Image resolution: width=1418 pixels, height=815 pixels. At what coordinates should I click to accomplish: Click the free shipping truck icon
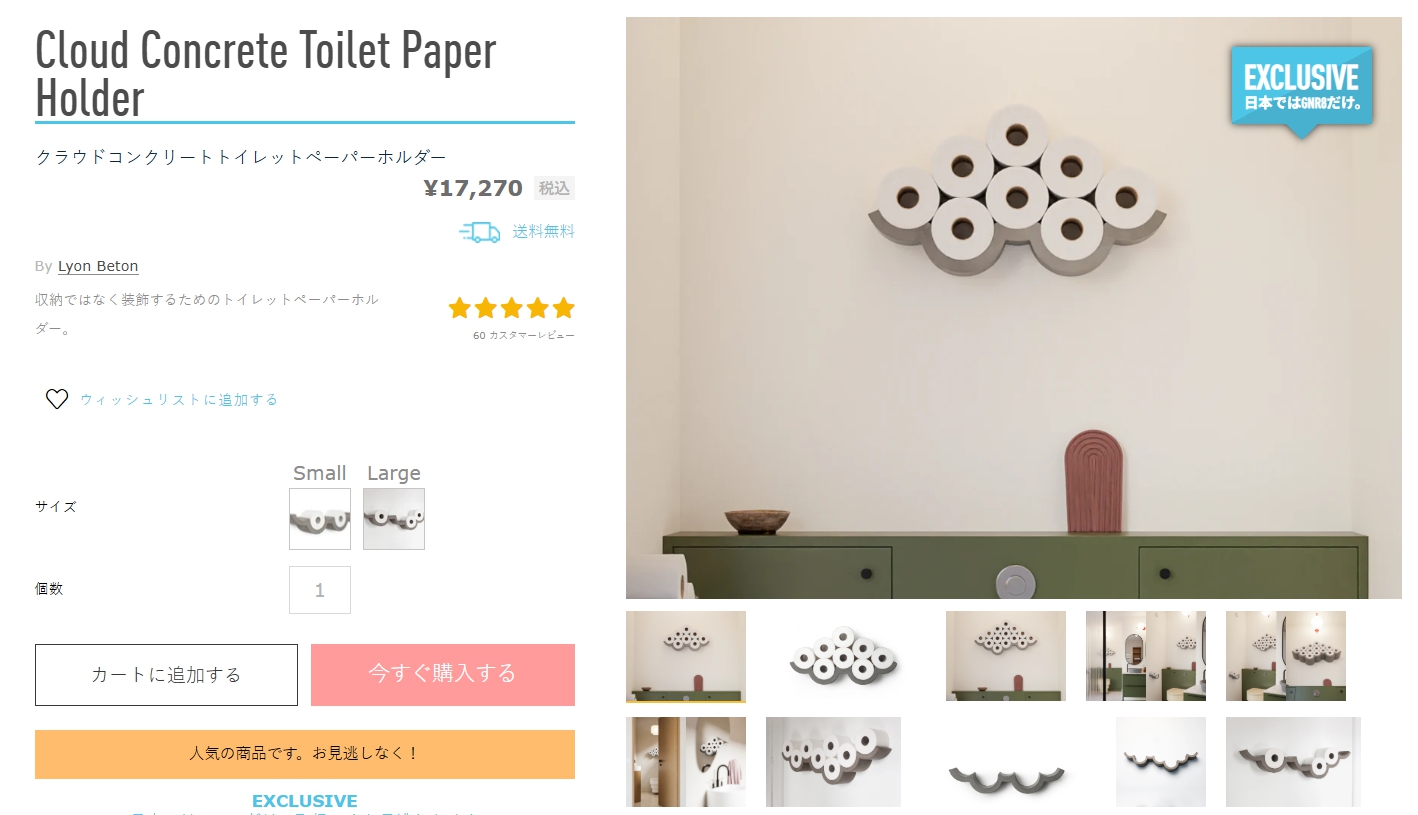tap(480, 232)
